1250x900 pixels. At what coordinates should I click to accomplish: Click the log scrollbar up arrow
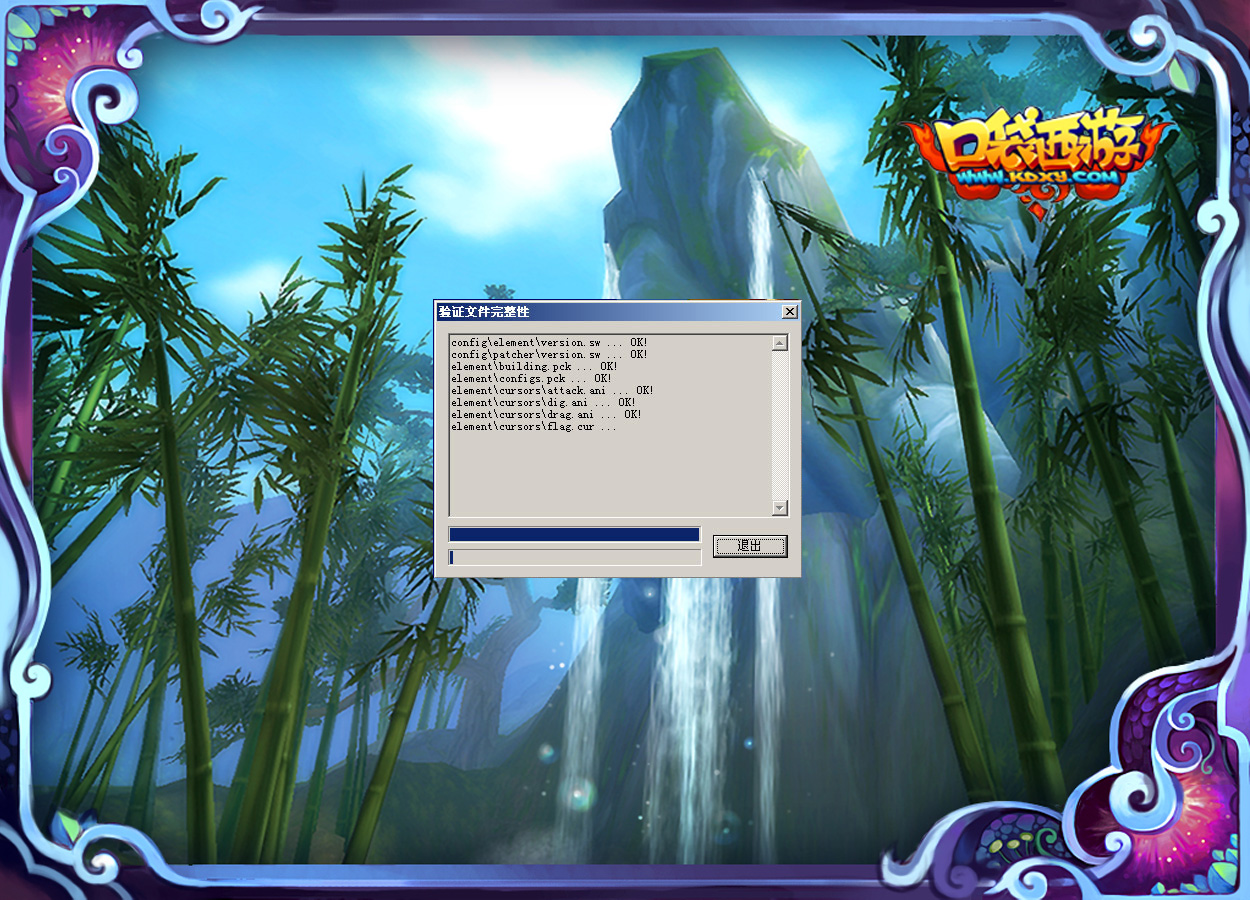point(780,343)
